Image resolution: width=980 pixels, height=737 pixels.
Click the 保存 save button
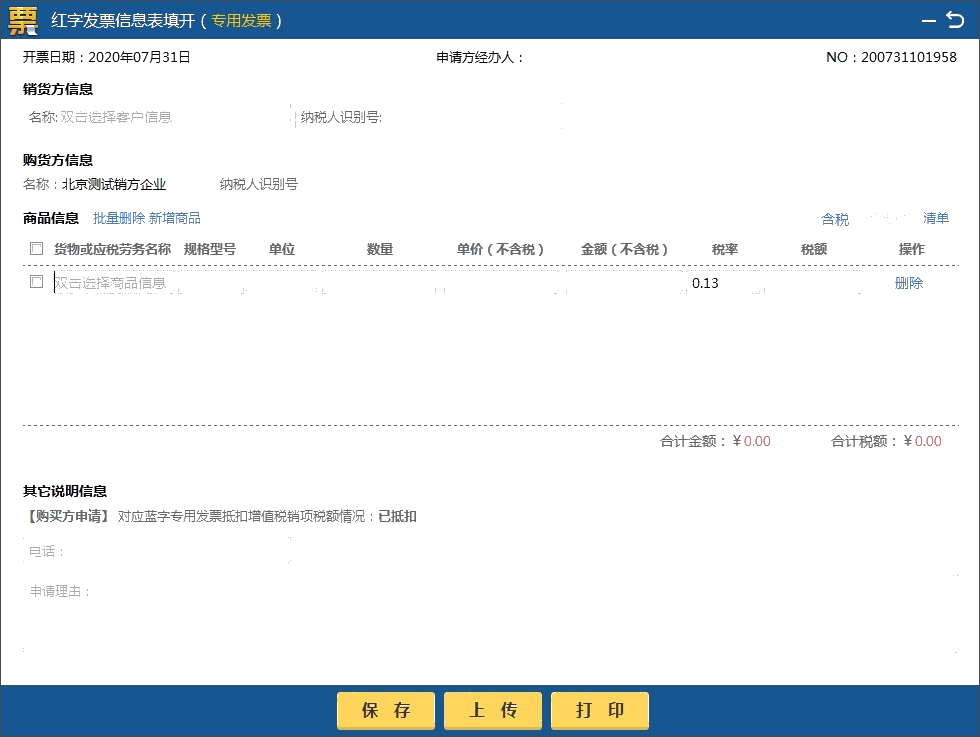[386, 710]
